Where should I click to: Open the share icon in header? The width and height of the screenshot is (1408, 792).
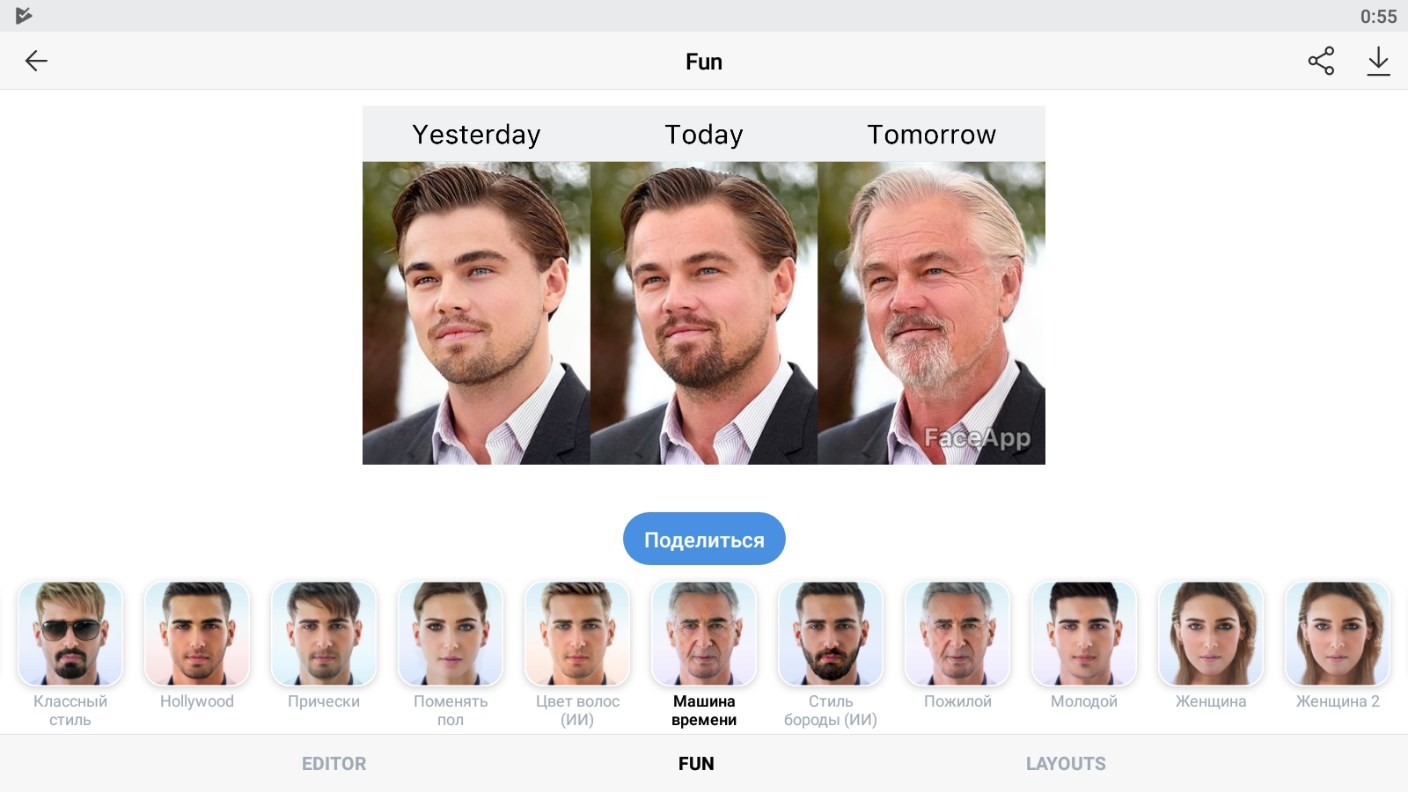[1321, 61]
